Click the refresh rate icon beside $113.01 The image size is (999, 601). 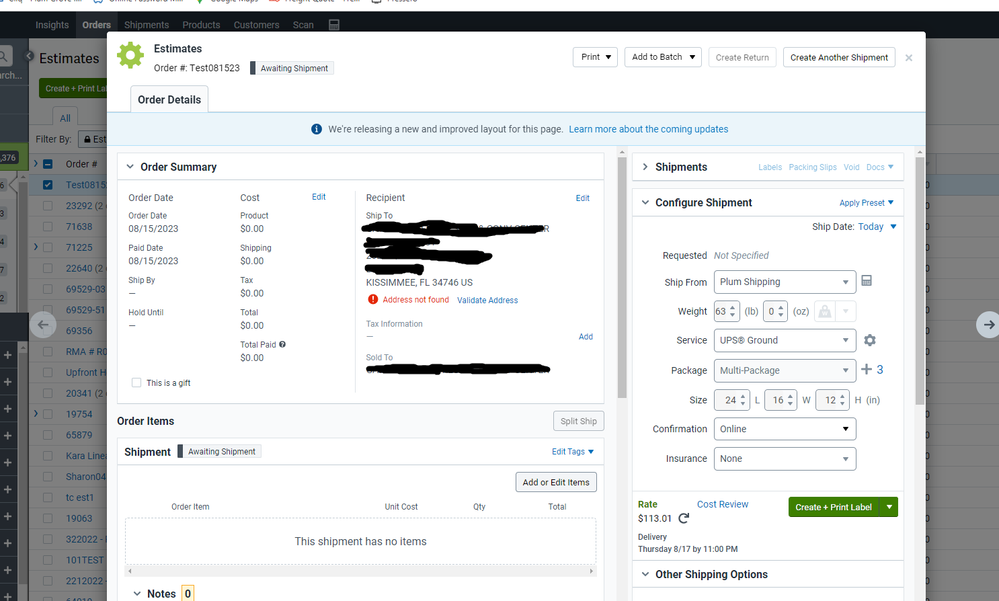(x=683, y=518)
